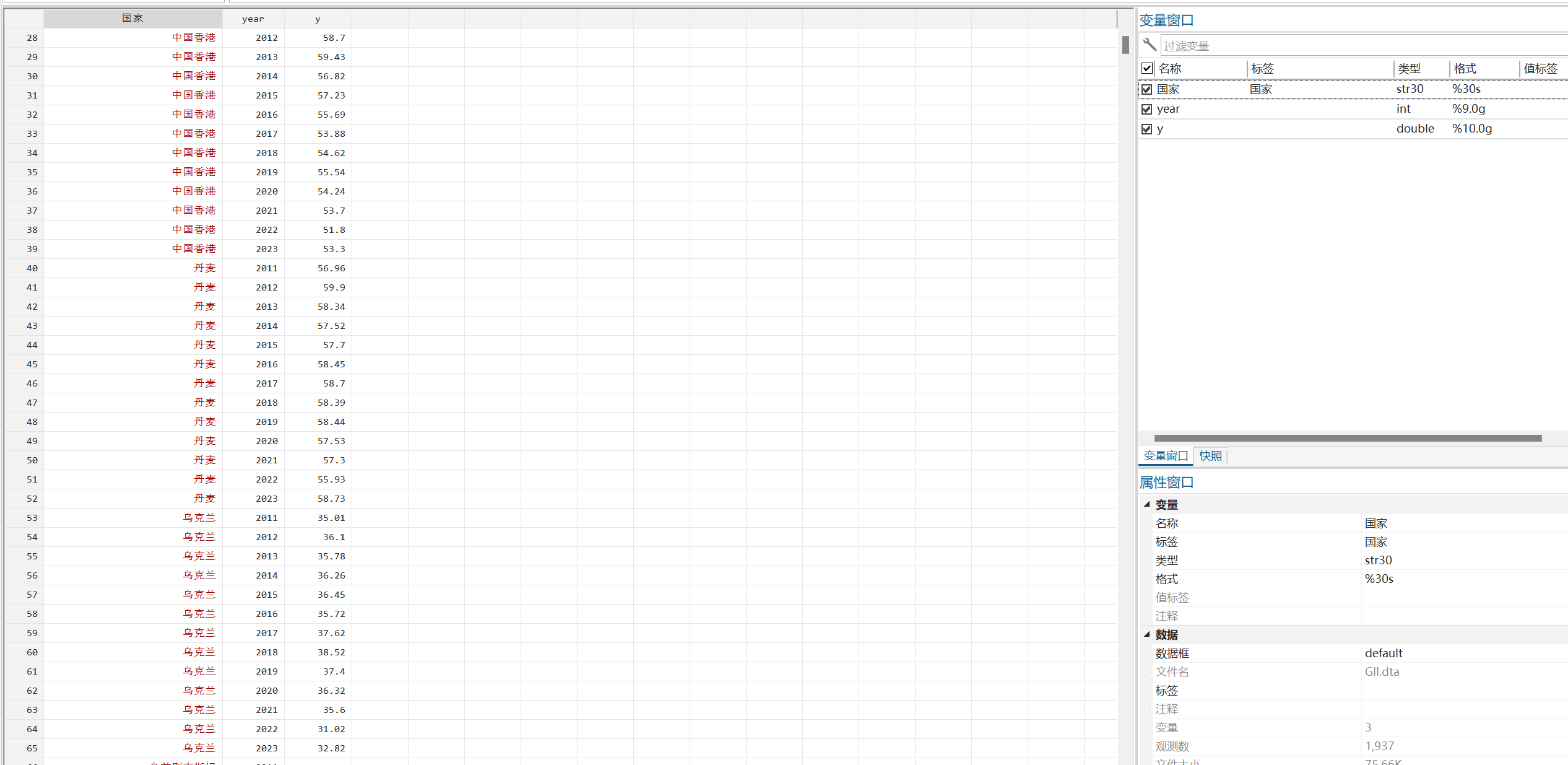Select row number 40 in data grid
The width and height of the screenshot is (1568, 765).
coord(32,268)
